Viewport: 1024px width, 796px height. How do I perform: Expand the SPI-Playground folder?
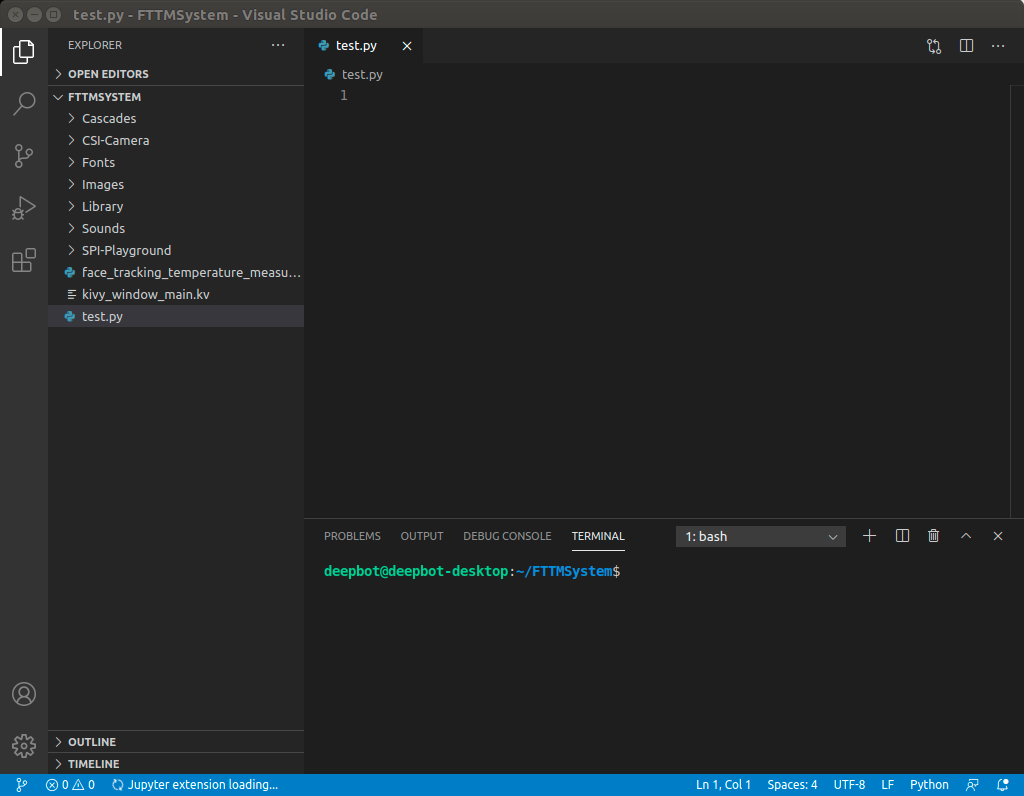tap(176, 251)
